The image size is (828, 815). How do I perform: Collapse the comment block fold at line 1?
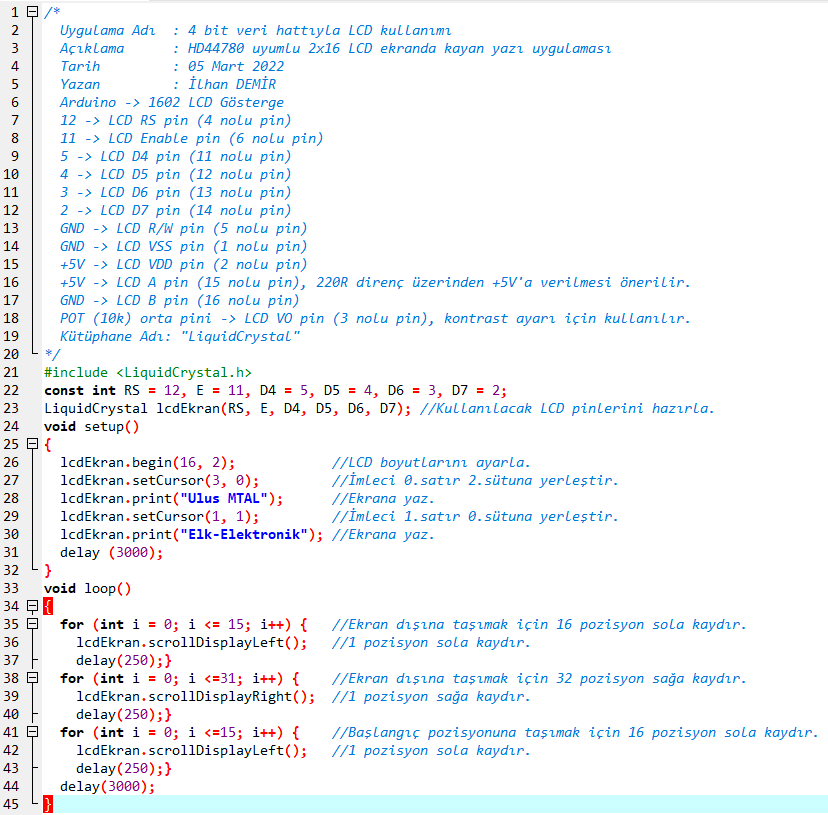coord(32,12)
